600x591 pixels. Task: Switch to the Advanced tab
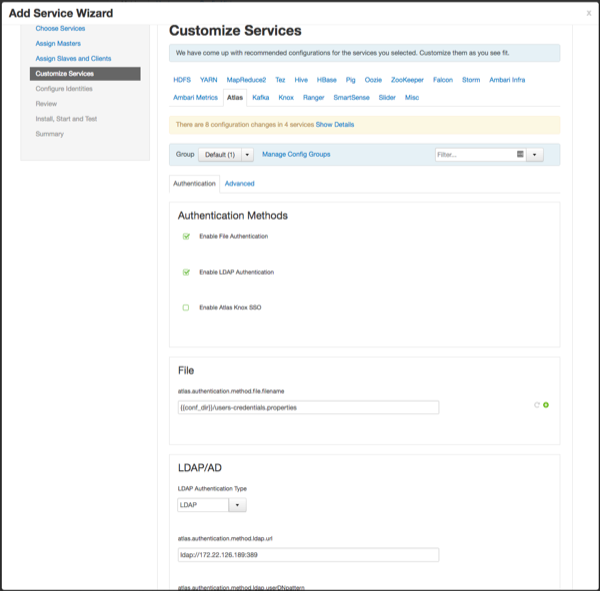(239, 184)
